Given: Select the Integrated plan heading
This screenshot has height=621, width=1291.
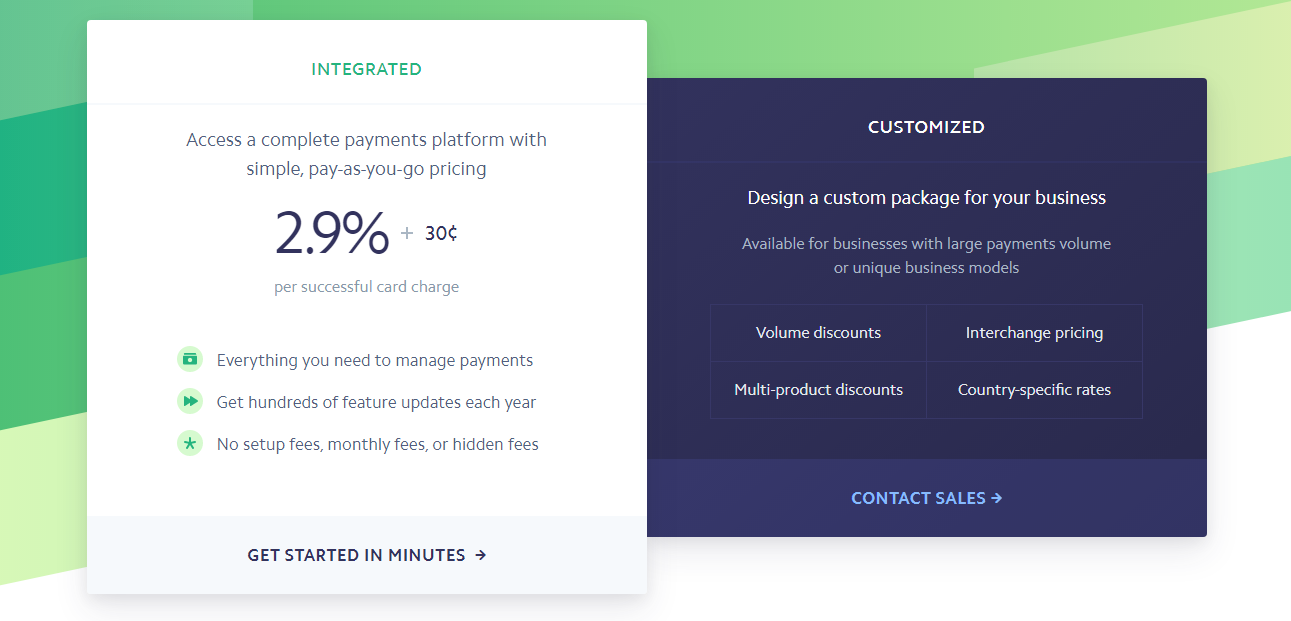Looking at the screenshot, I should (x=366, y=69).
